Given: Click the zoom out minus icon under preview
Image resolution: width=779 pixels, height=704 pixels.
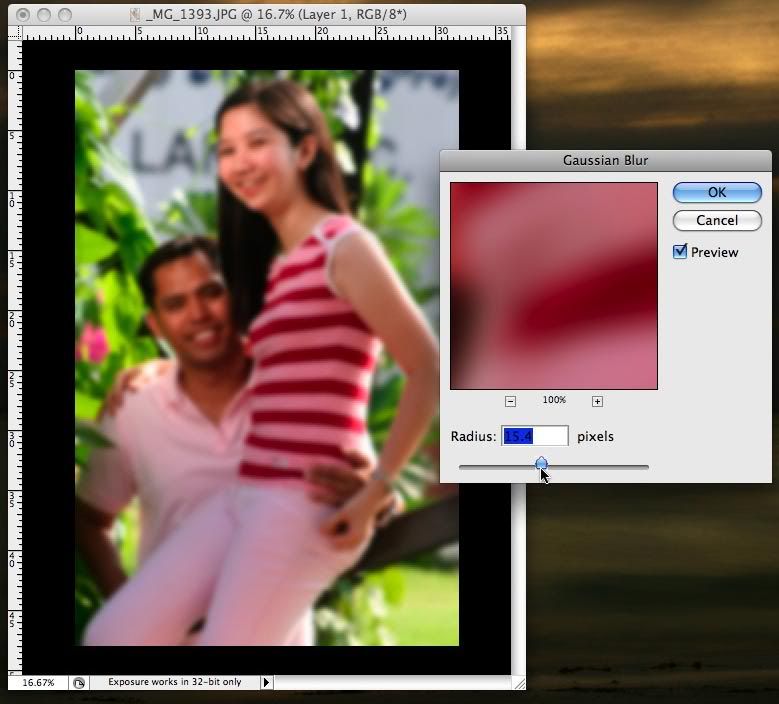Looking at the screenshot, I should 510,401.
